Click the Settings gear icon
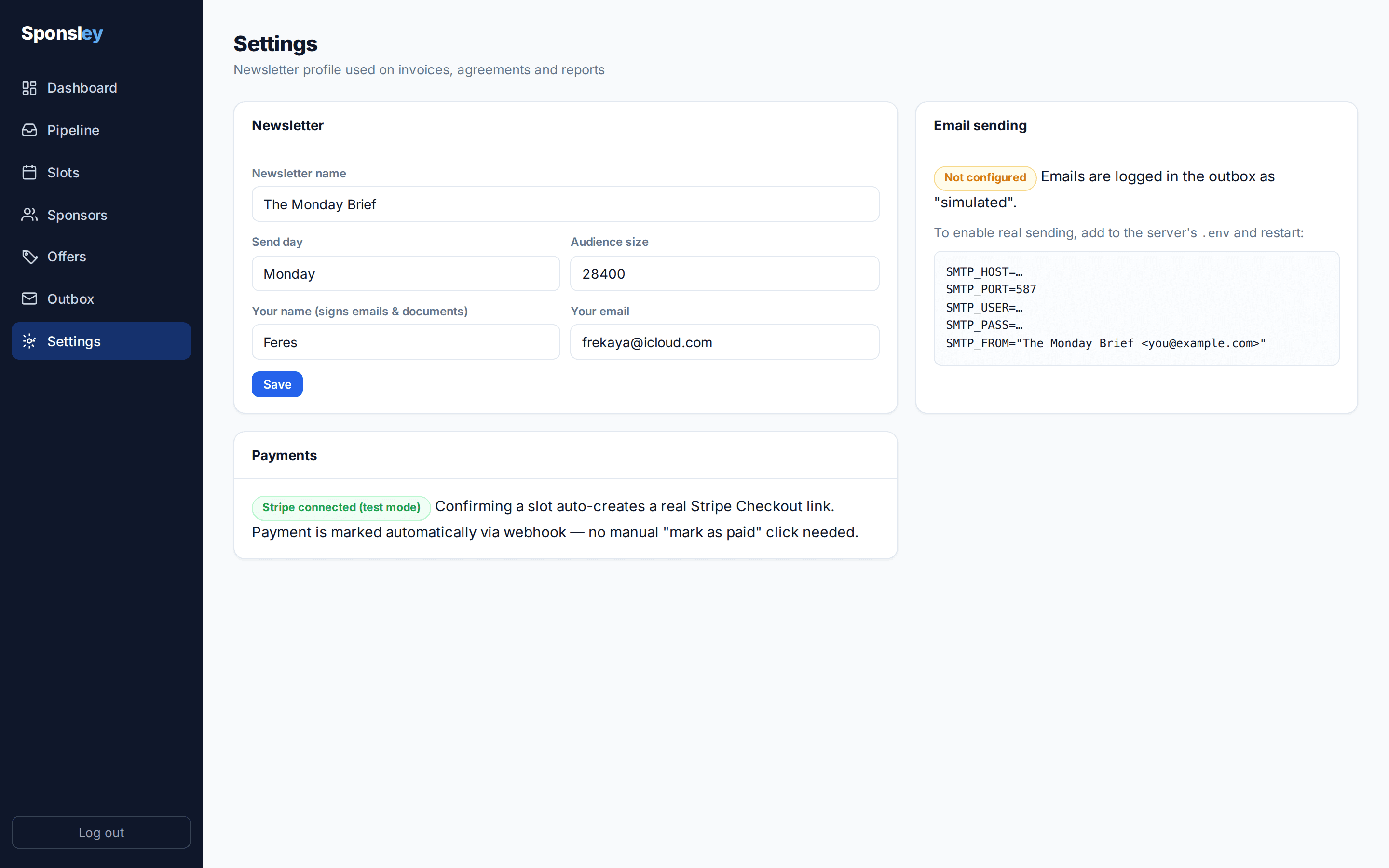This screenshot has width=1389, height=868. (29, 341)
